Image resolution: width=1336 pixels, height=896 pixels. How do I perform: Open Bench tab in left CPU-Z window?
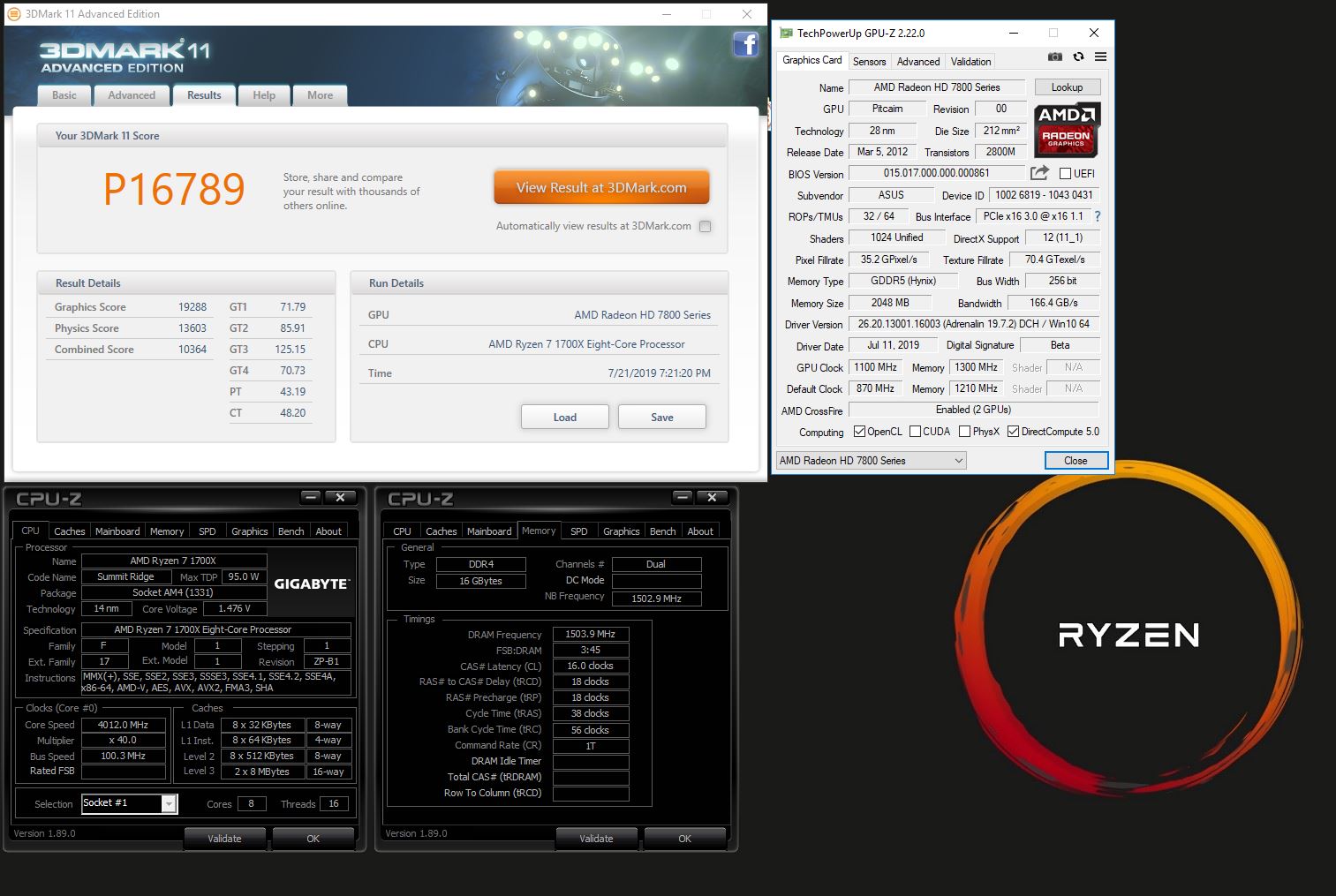[x=291, y=531]
